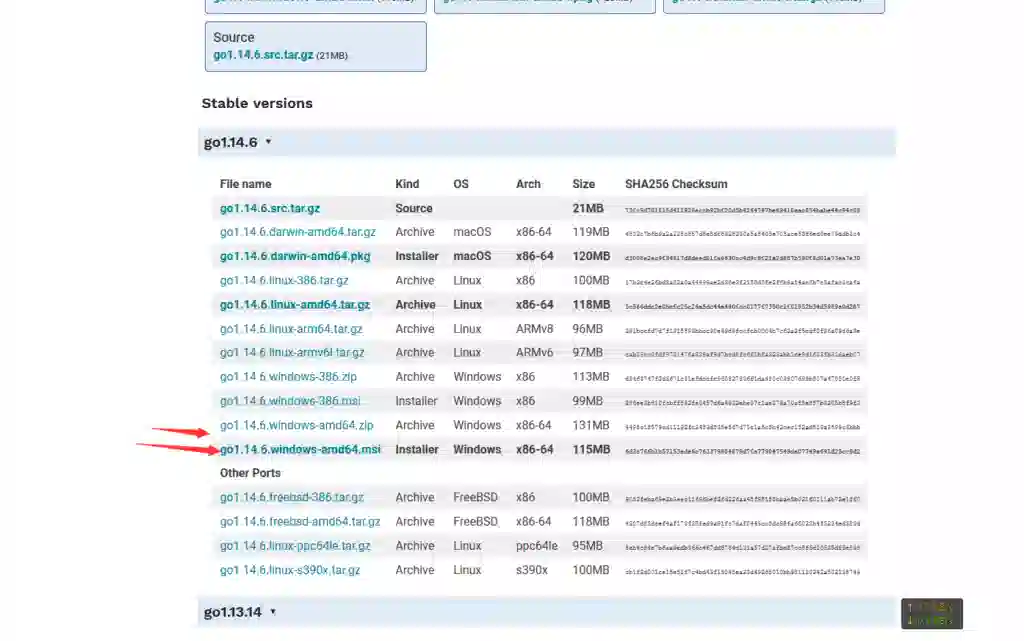
Task: Click the 'File name' column header
Action: 246,184
